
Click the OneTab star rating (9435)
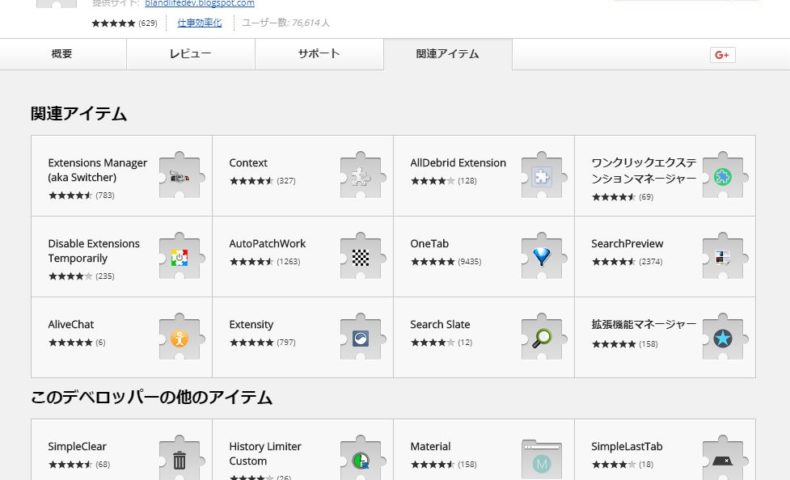pyautogui.click(x=446, y=261)
